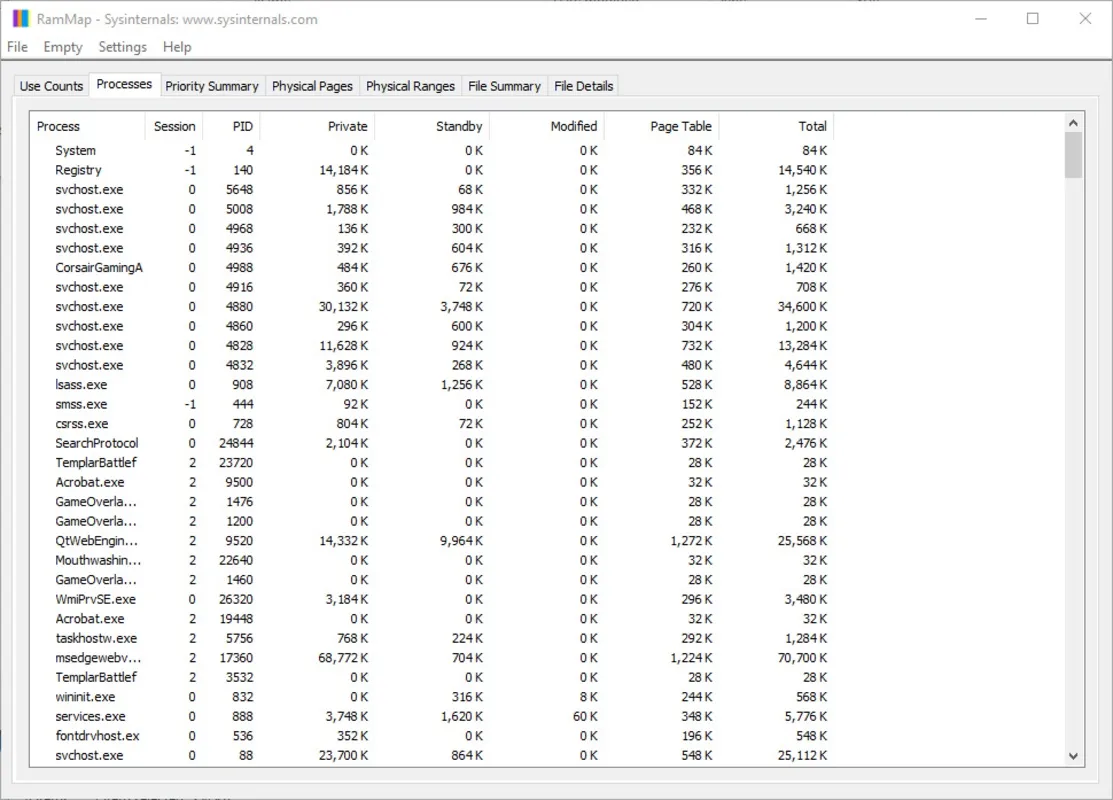
Task: Open the Settings menu
Action: [122, 47]
